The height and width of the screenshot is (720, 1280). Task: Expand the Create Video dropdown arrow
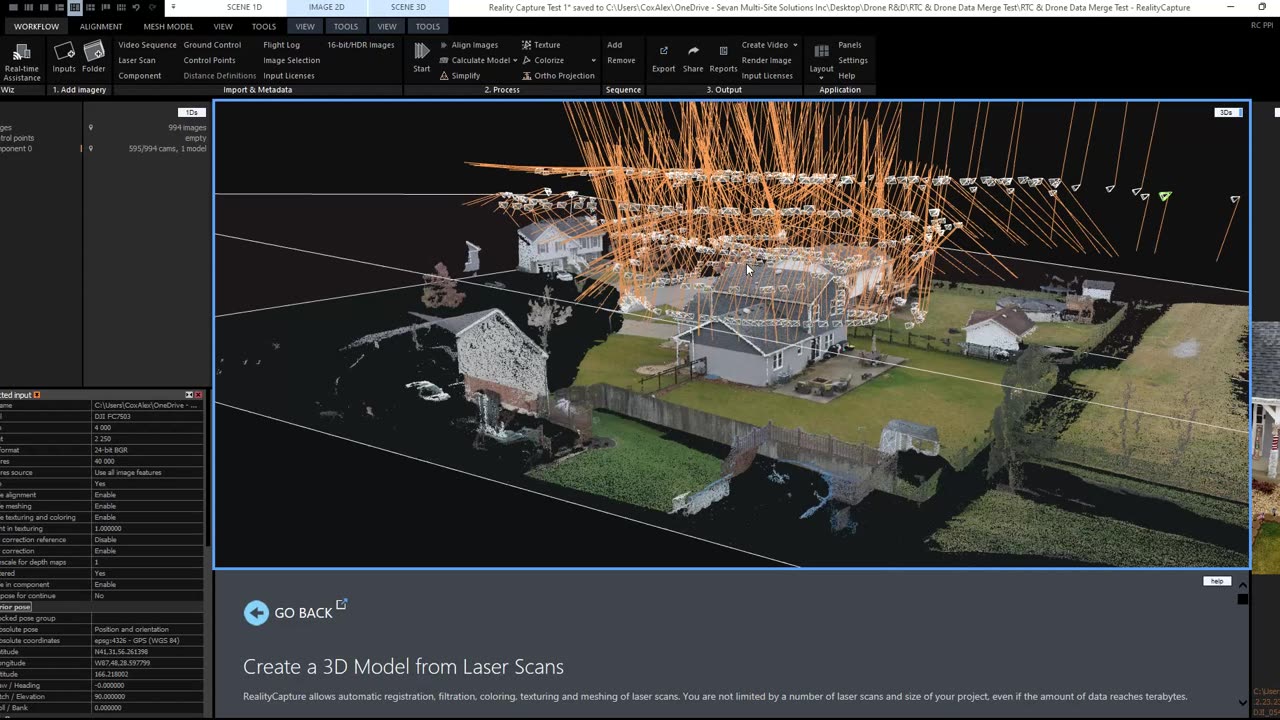click(795, 45)
